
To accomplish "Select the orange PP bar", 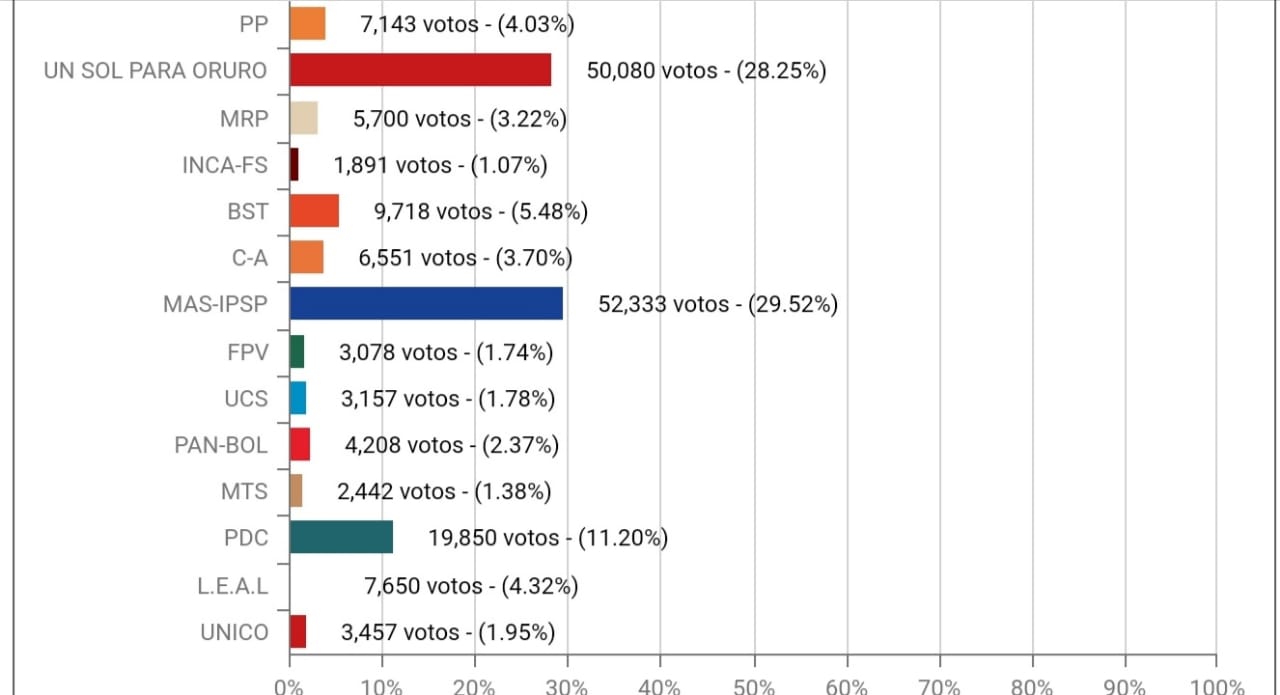I will [x=307, y=24].
